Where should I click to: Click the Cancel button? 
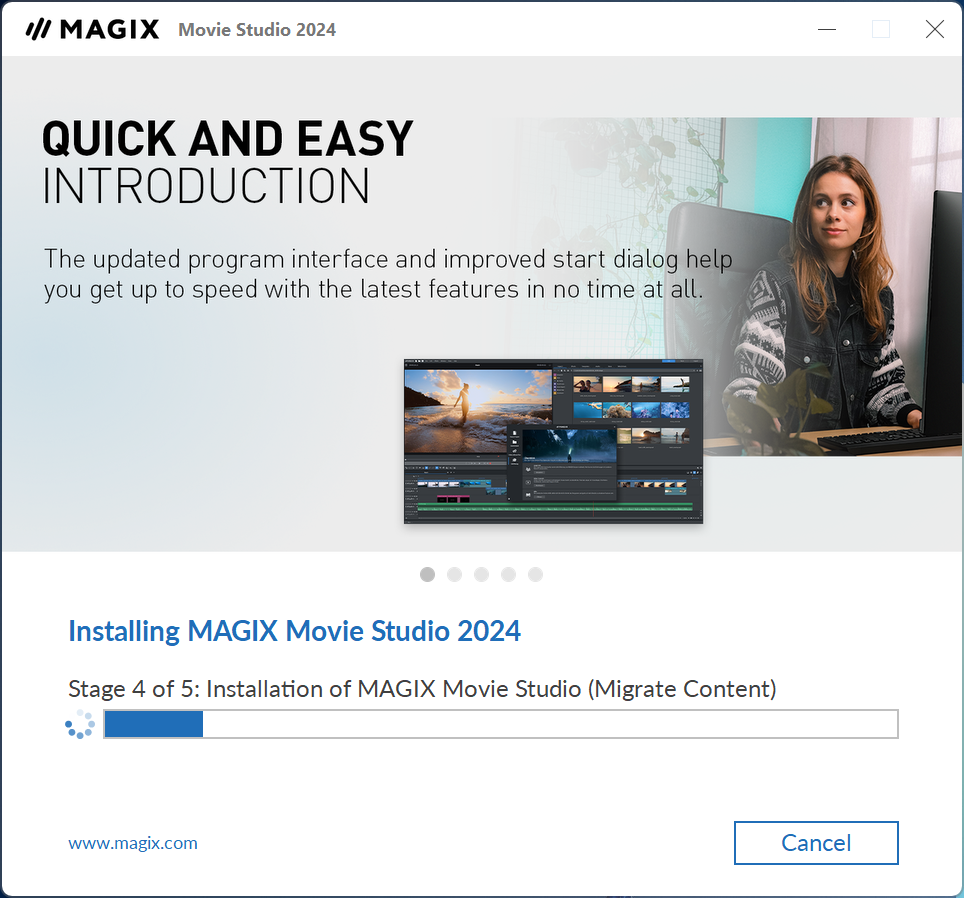(x=816, y=843)
